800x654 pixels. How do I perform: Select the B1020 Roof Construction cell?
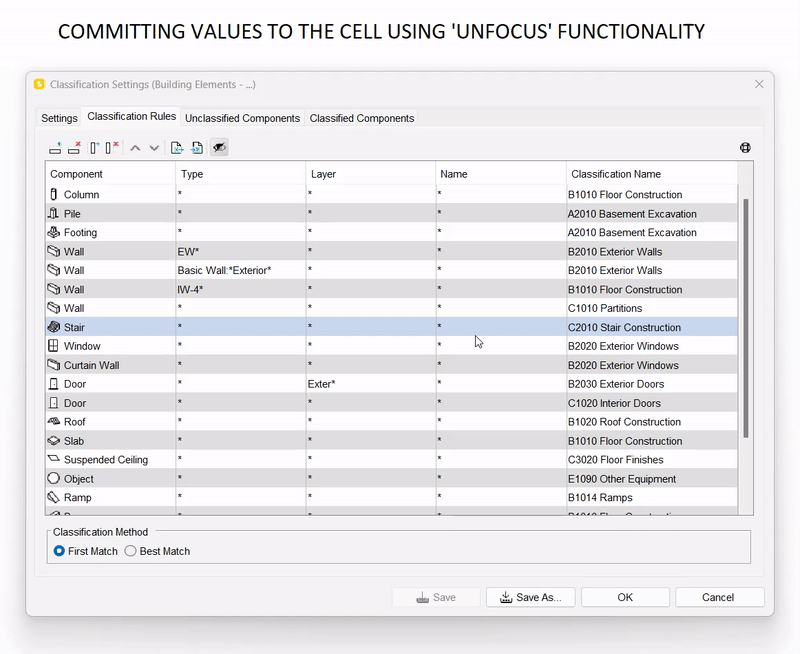click(x=652, y=421)
